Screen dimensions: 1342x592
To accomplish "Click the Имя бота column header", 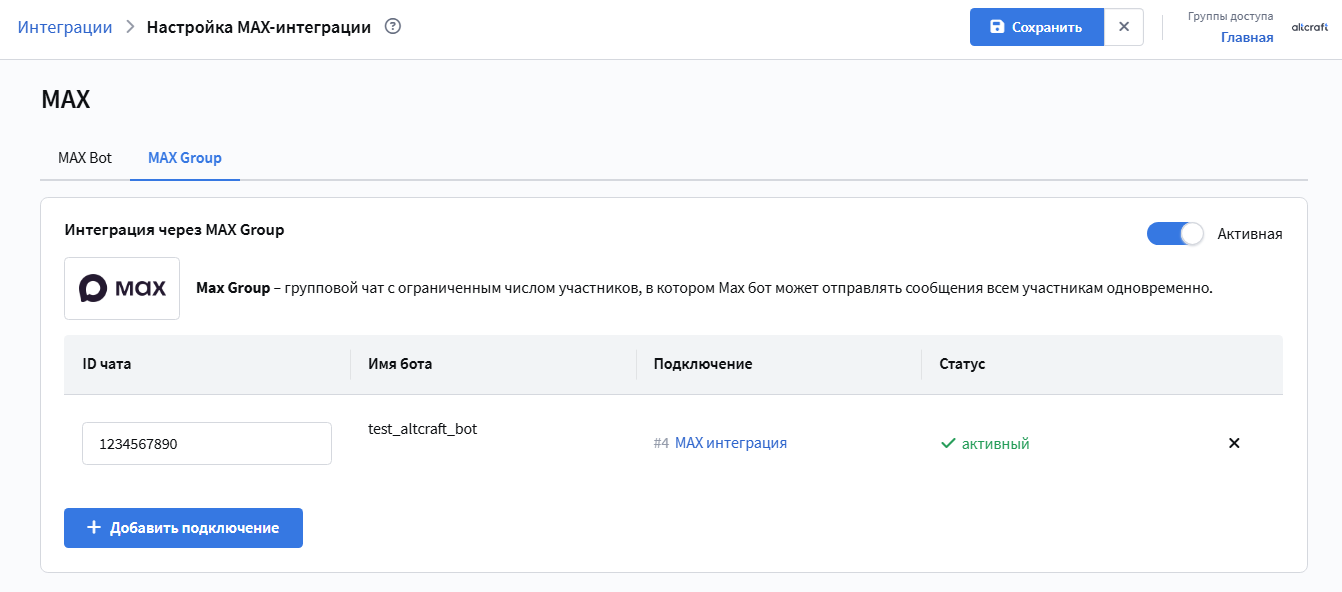I will tap(400, 364).
